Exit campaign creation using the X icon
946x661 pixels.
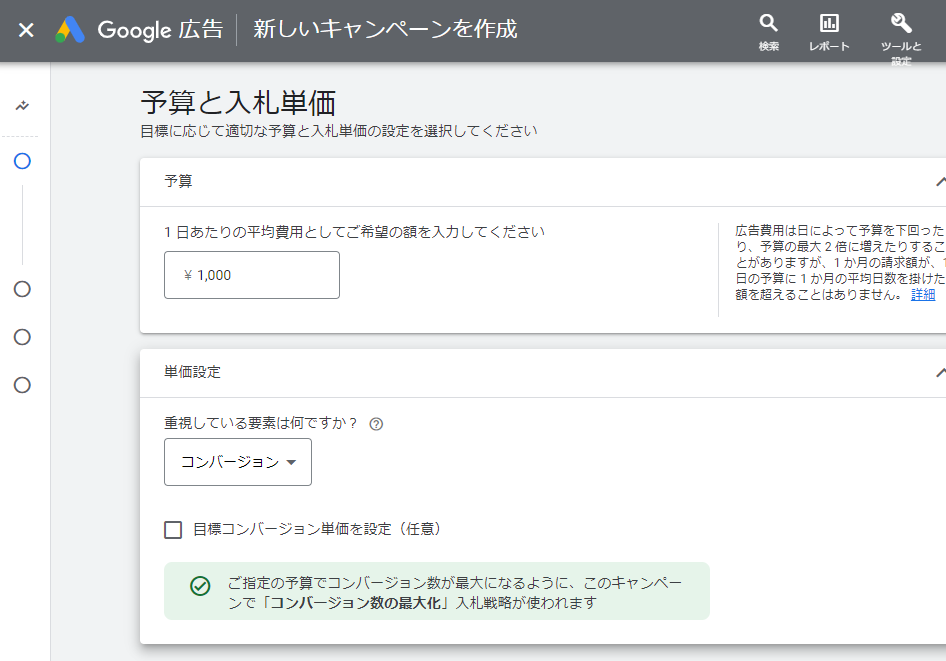(x=25, y=30)
